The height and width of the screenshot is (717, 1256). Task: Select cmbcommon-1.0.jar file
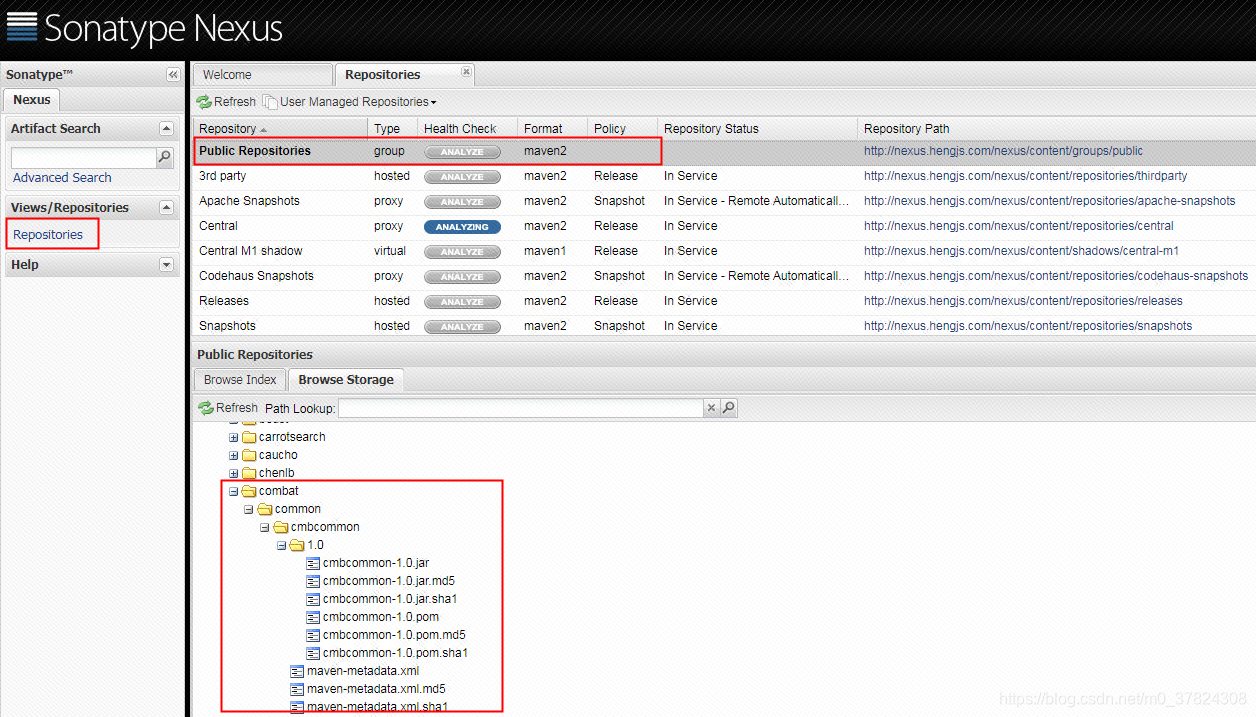click(x=375, y=563)
